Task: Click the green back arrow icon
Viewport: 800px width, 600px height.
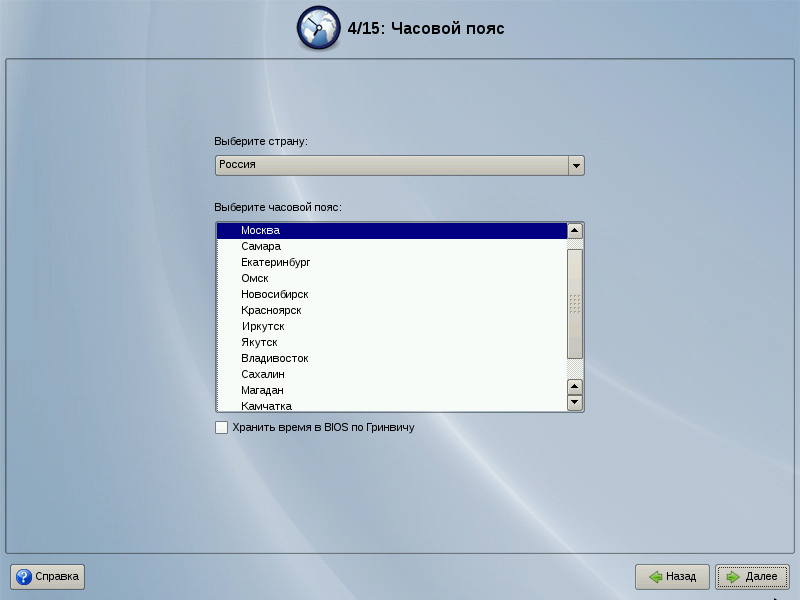Action: click(x=655, y=577)
